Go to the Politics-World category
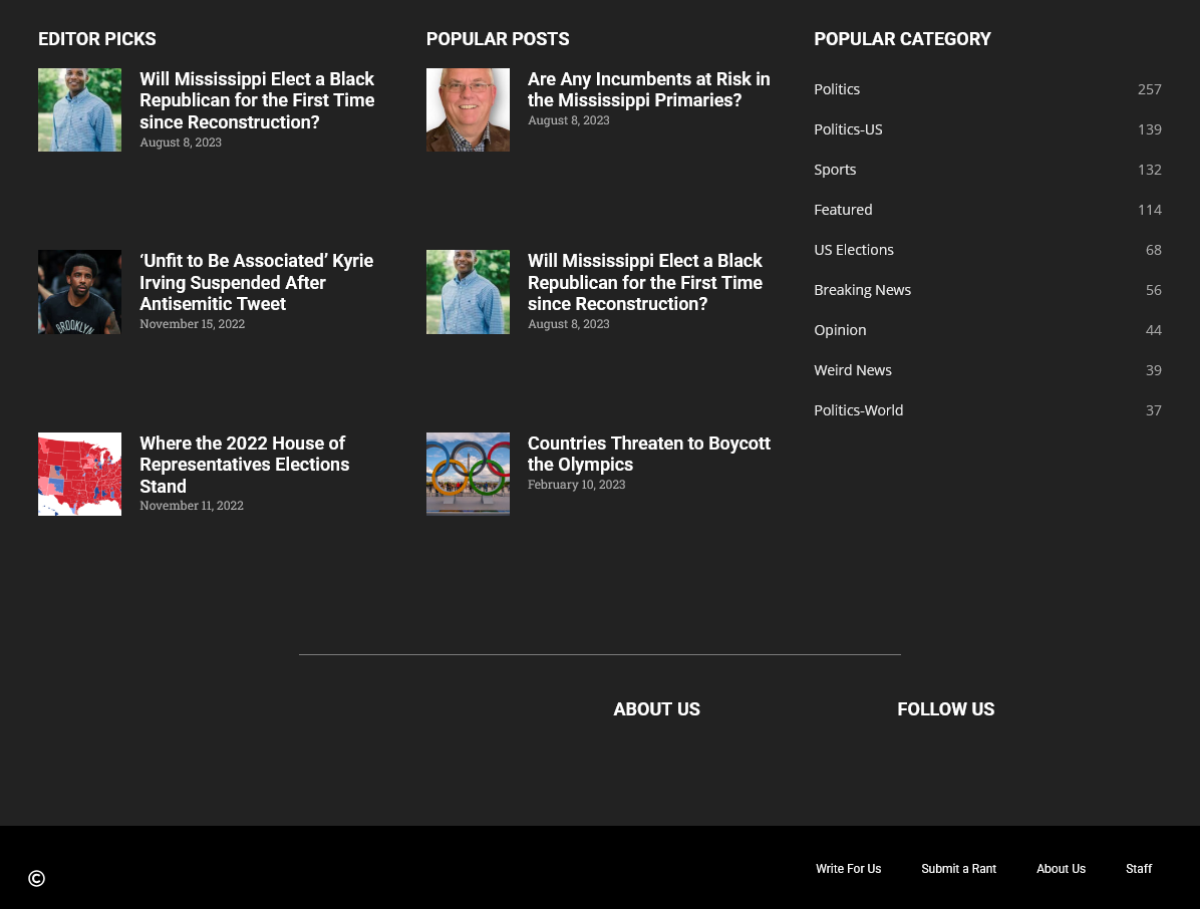 [x=858, y=410]
